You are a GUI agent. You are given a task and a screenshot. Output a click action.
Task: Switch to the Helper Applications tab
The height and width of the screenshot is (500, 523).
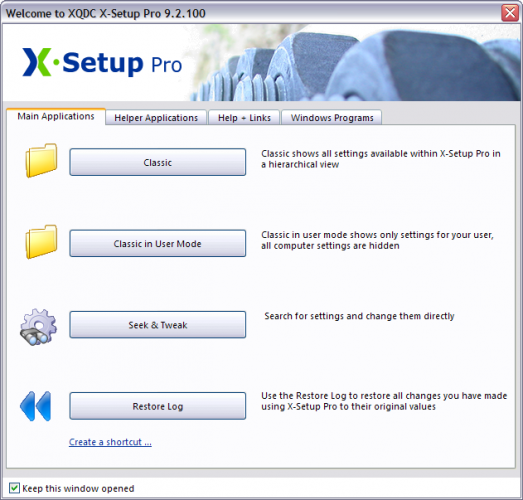coord(156,118)
